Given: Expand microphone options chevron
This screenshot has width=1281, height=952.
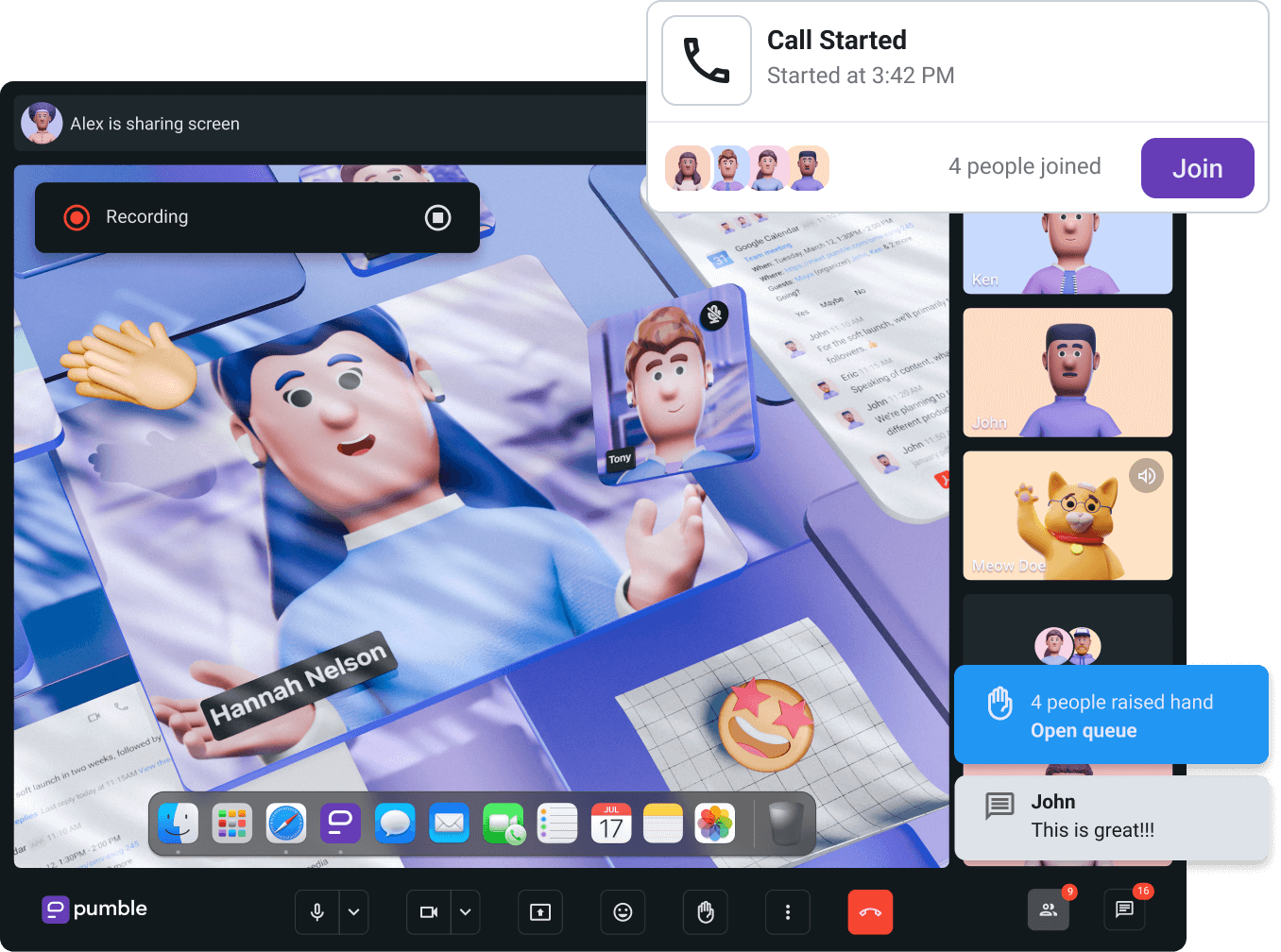Looking at the screenshot, I should pyautogui.click(x=353, y=911).
